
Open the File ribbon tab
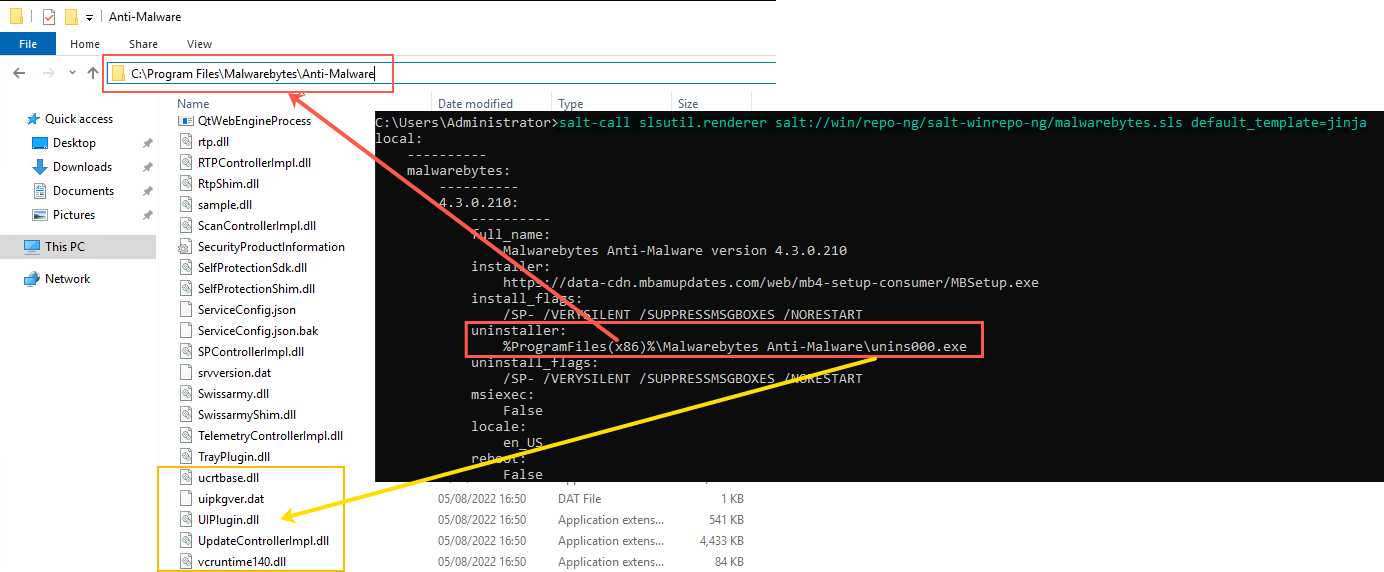28,44
